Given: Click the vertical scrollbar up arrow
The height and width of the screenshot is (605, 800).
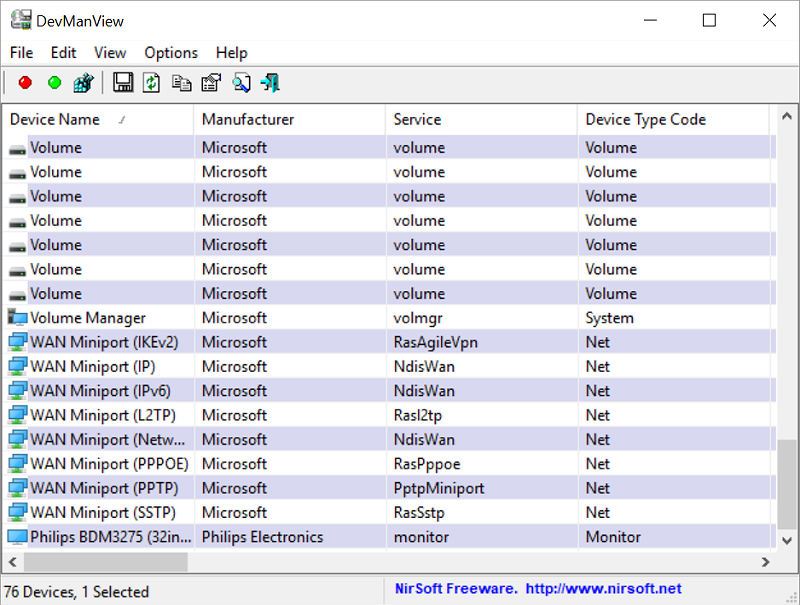Looking at the screenshot, I should click(x=787, y=116).
